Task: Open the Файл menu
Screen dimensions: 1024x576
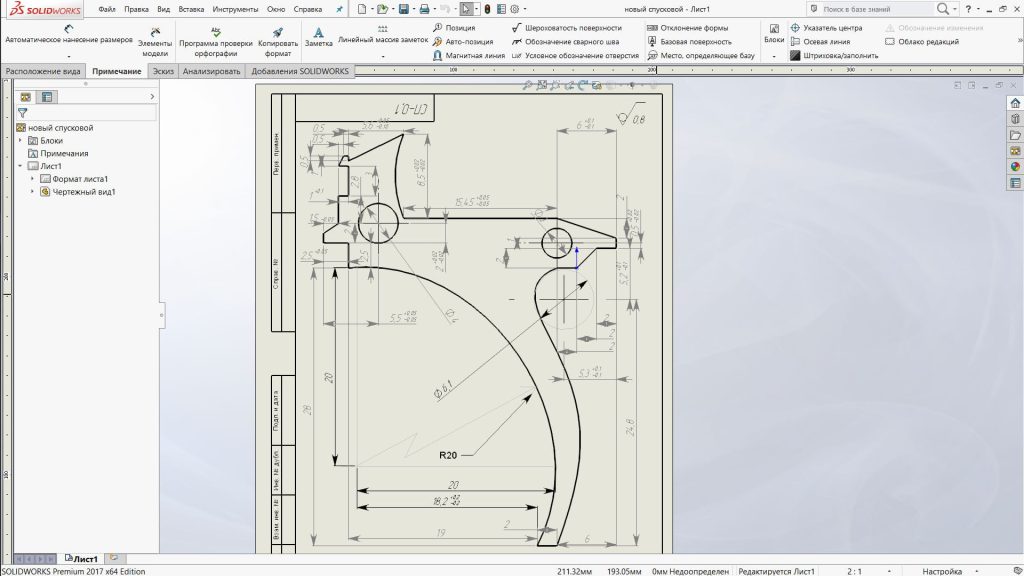Action: point(106,9)
